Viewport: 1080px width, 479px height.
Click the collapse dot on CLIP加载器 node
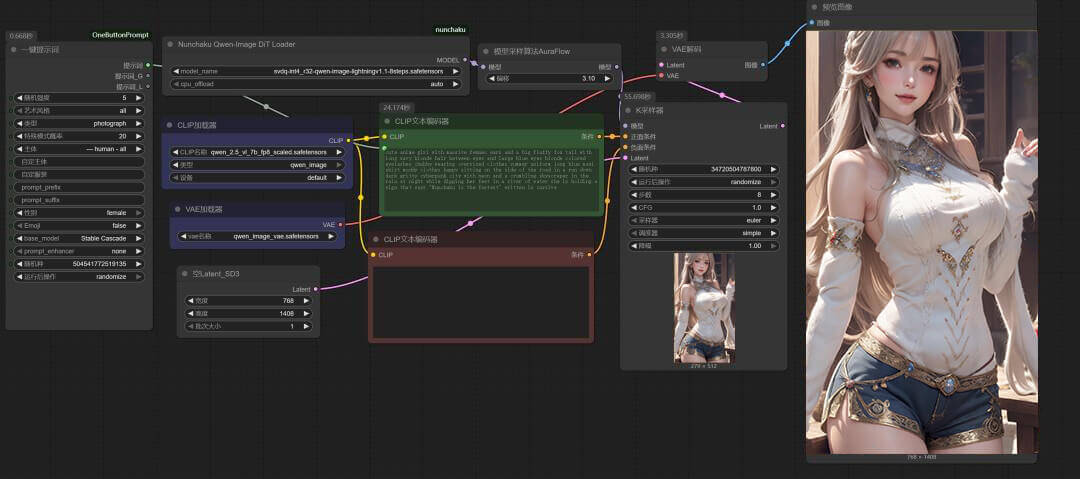(169, 125)
